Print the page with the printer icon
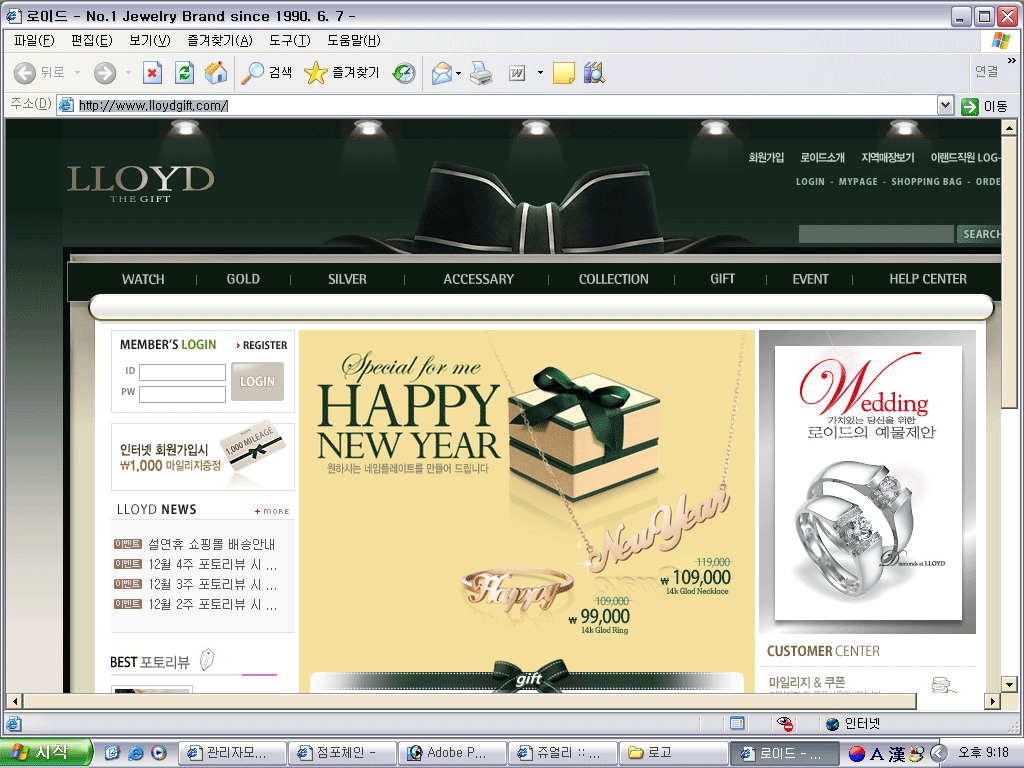The height and width of the screenshot is (768, 1024). (x=481, y=72)
